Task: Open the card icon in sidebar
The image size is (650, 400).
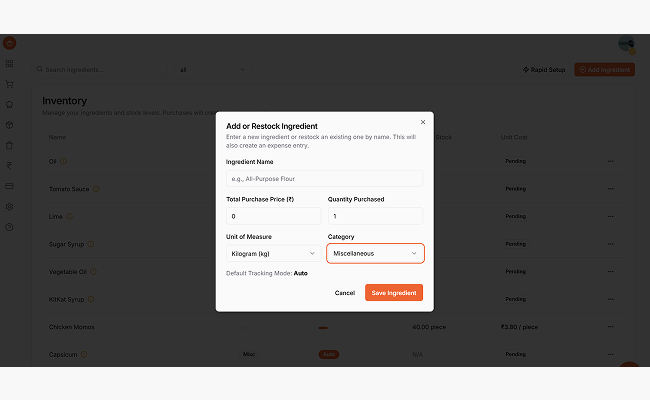Action: click(9, 186)
